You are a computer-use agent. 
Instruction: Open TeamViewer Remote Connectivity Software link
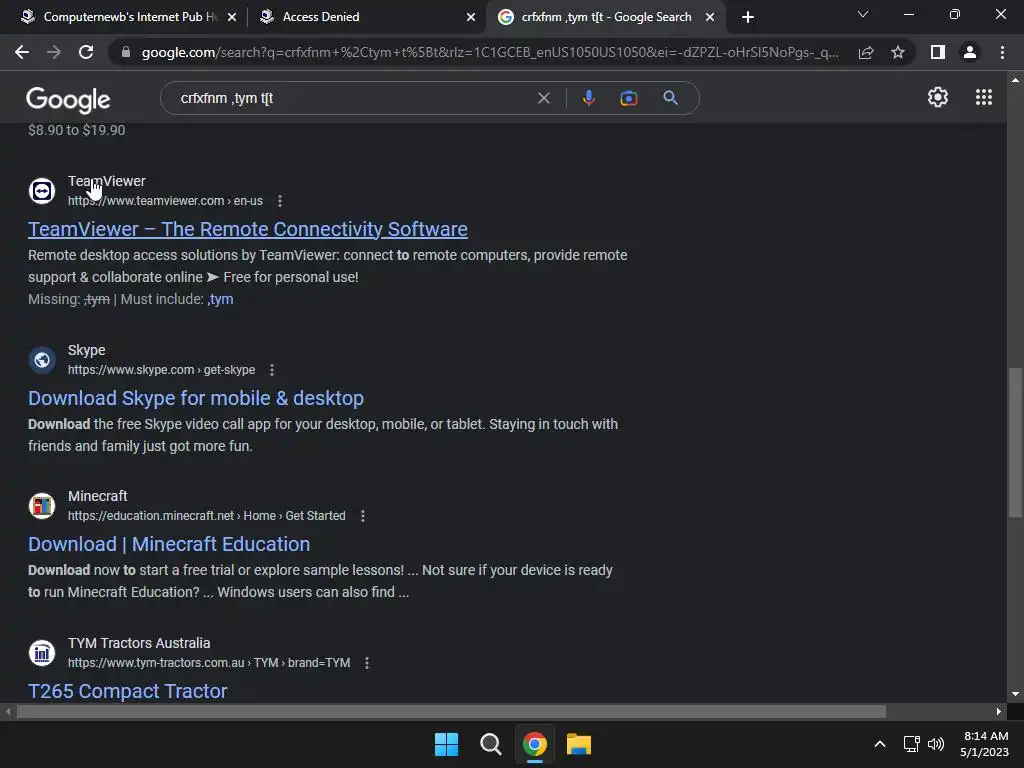pyautogui.click(x=248, y=229)
